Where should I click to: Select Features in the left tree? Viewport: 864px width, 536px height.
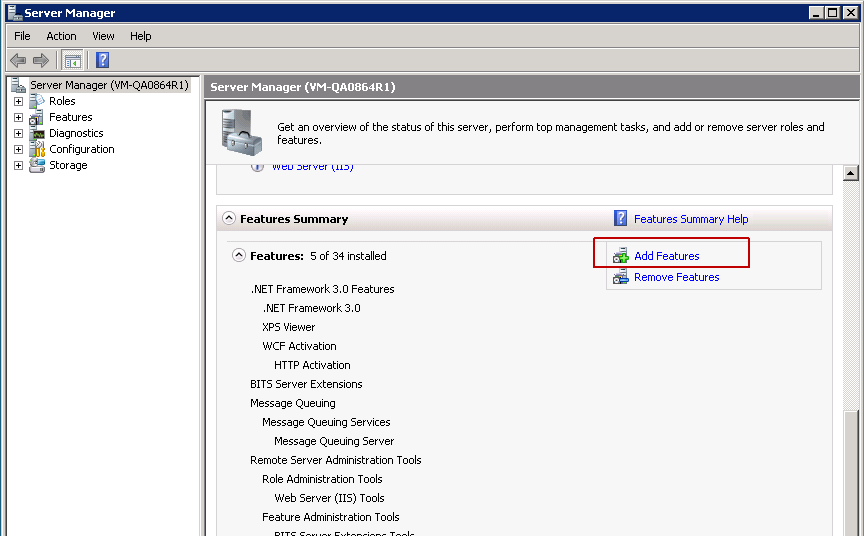70,117
